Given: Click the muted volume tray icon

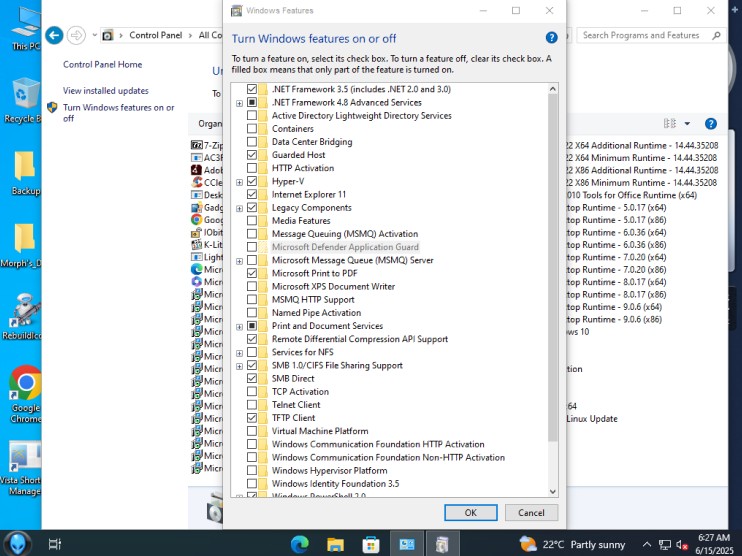Looking at the screenshot, I should (681, 545).
